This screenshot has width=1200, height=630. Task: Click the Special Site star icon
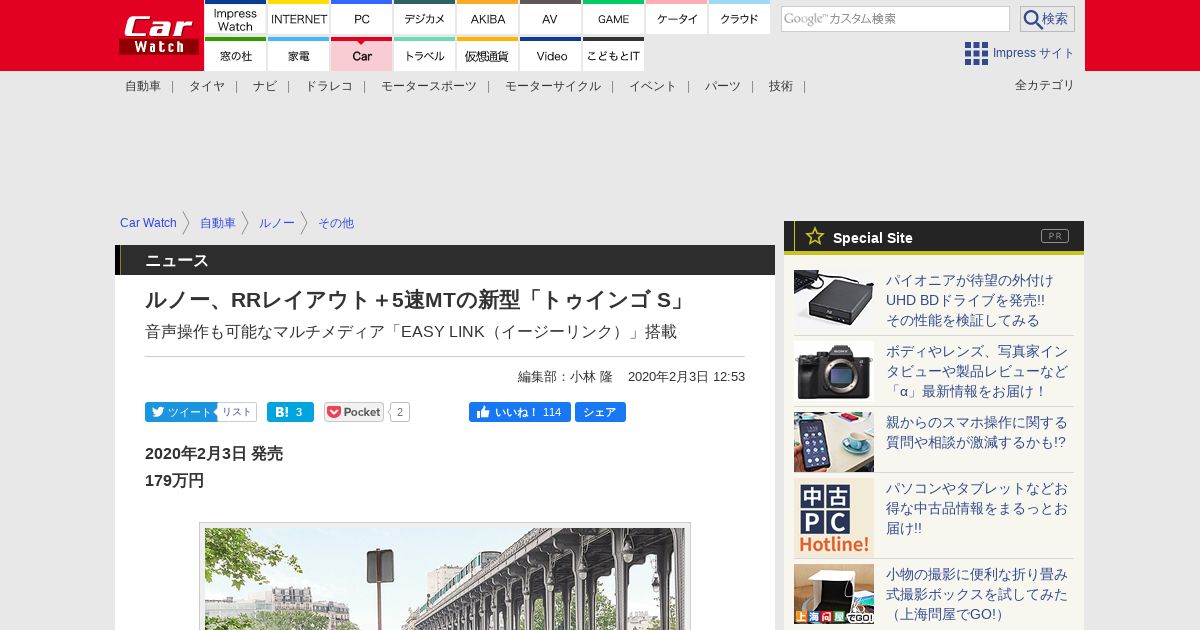click(815, 236)
